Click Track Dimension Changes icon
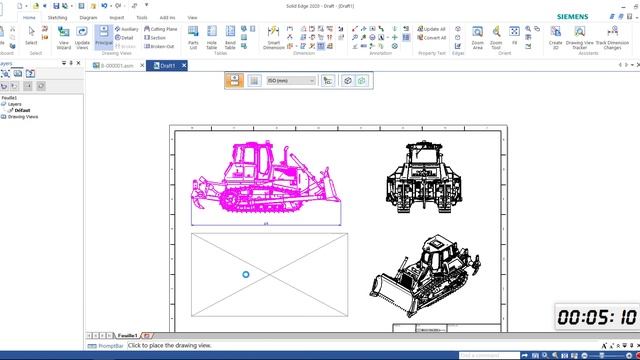This screenshot has width=640, height=360. [612, 38]
